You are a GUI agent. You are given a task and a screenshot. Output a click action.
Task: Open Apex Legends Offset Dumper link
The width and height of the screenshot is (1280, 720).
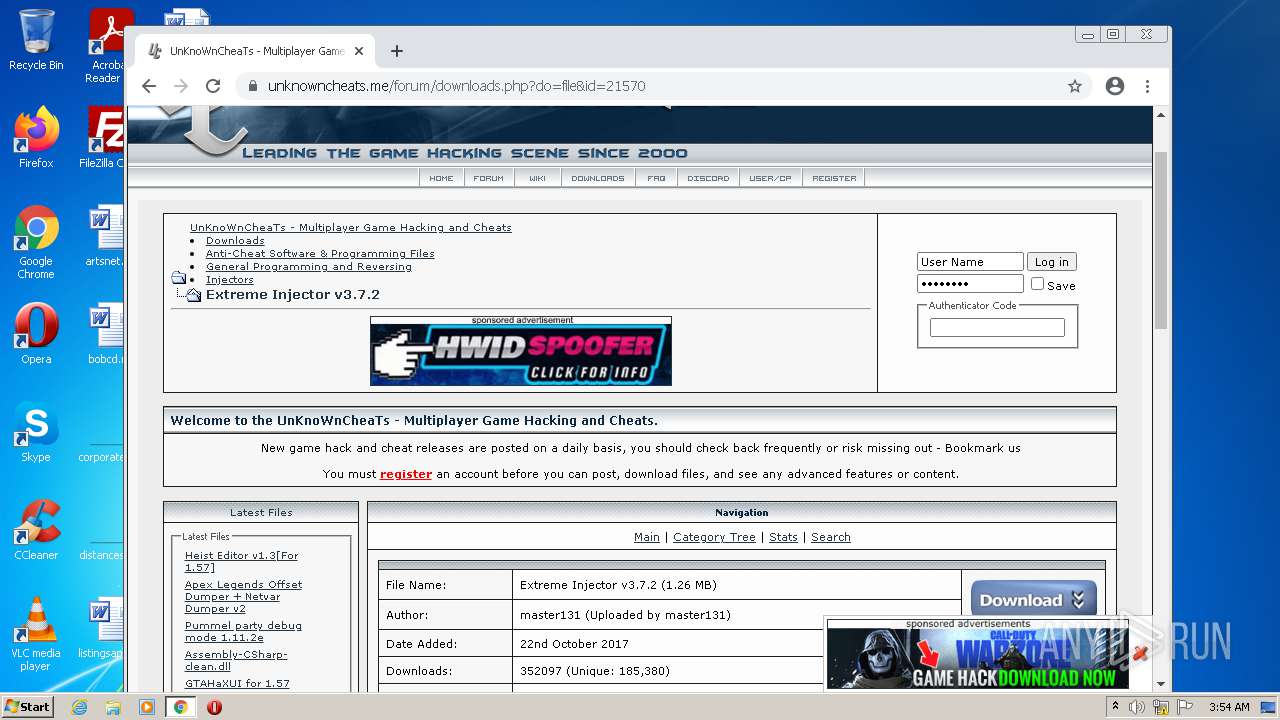point(243,596)
